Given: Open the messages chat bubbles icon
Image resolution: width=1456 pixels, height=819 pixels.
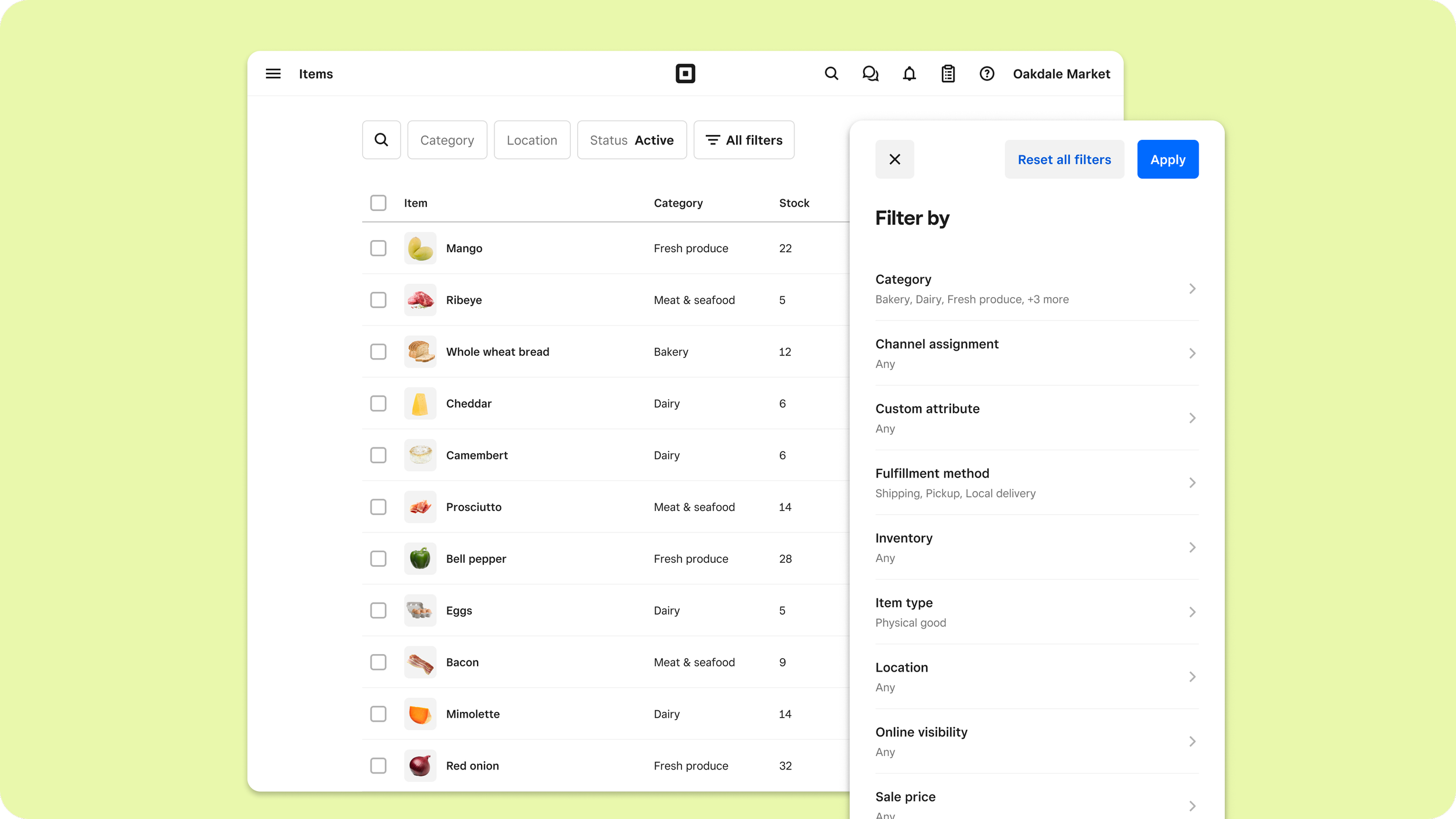Looking at the screenshot, I should [x=870, y=74].
